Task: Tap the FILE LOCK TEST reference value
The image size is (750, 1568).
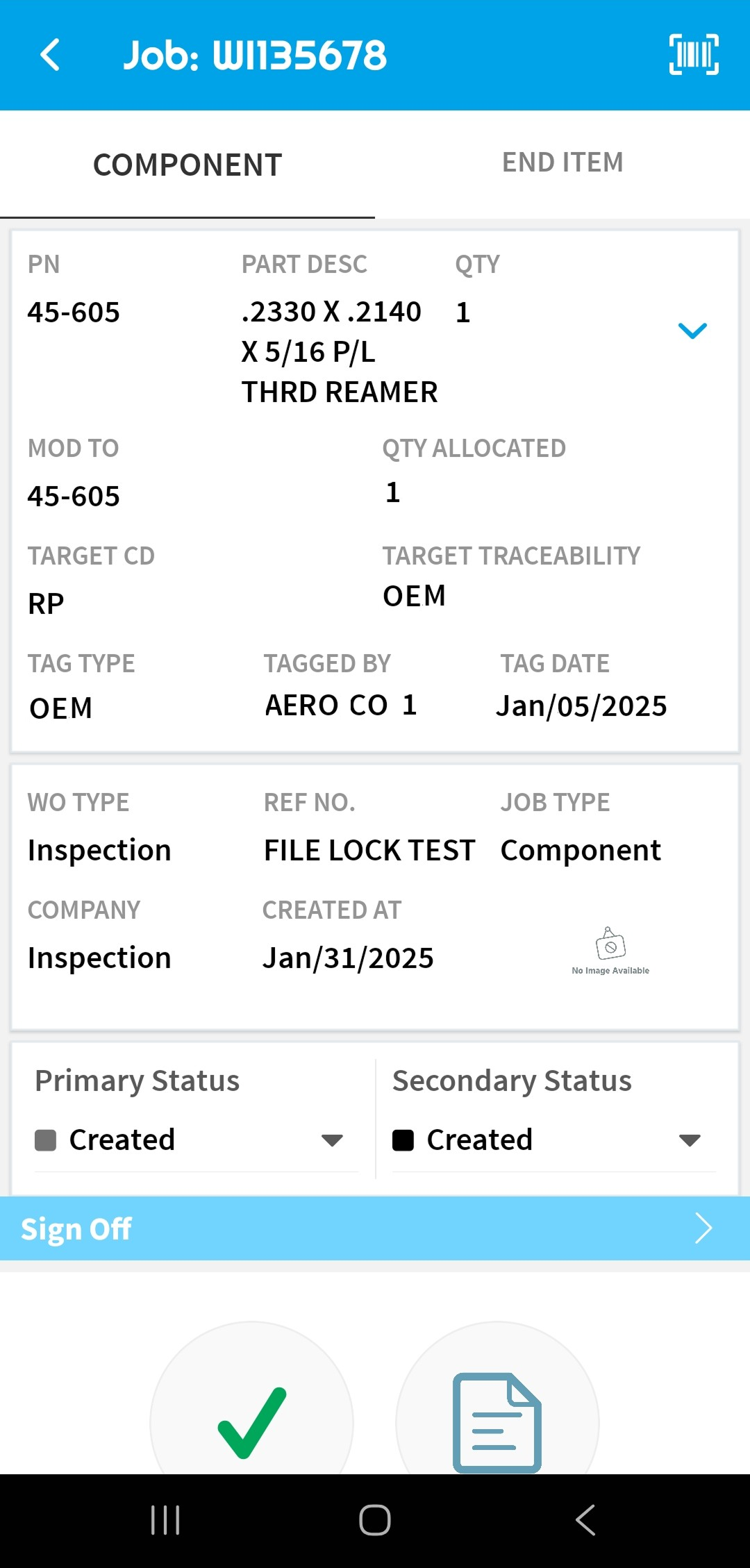Action: tap(369, 851)
